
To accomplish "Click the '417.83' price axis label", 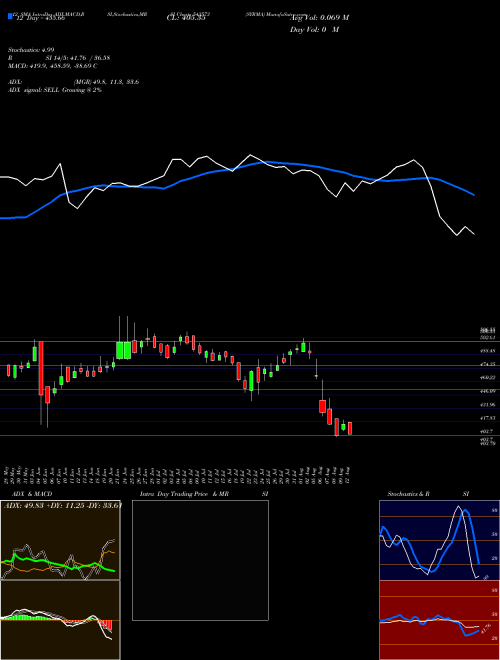I will click(490, 418).
